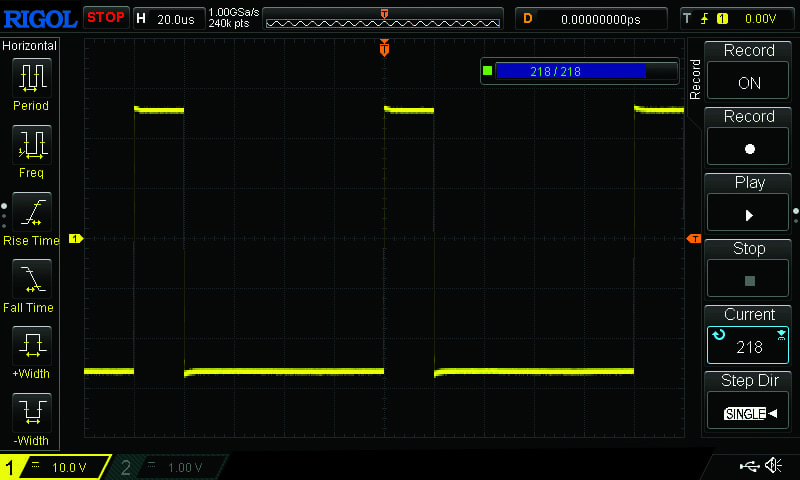This screenshot has width=800, height=480.
Task: Select the Freq measurement icon
Action: pos(30,151)
